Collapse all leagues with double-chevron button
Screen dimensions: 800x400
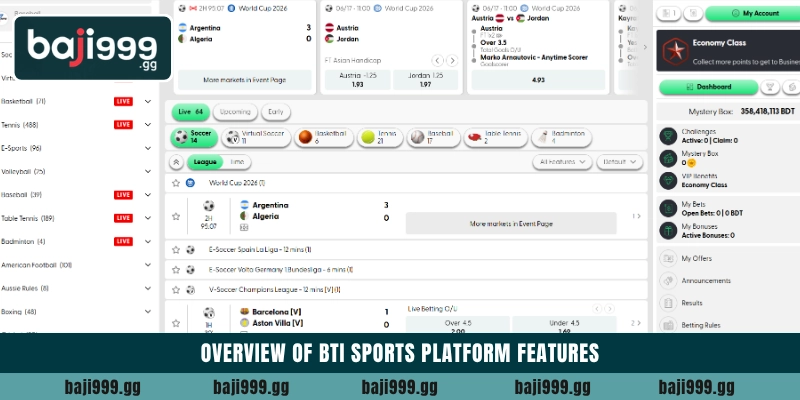pyautogui.click(x=176, y=162)
